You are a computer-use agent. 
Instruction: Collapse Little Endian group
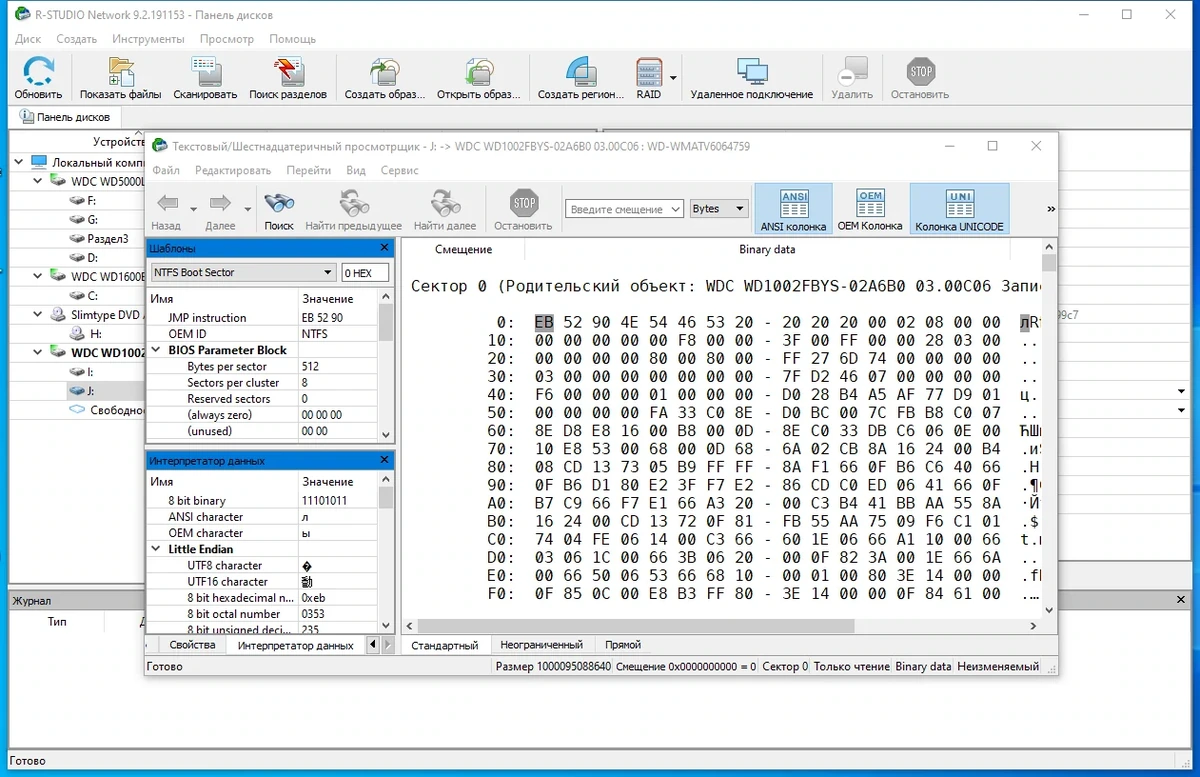pos(157,549)
